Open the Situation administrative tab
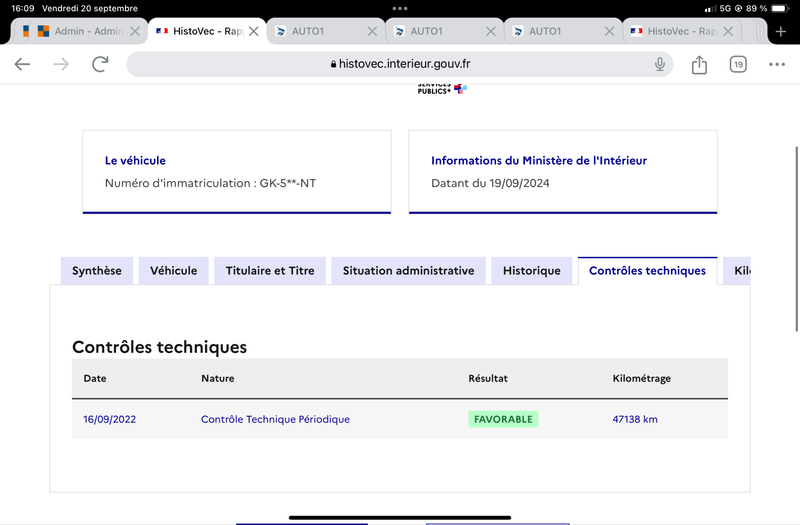The height and width of the screenshot is (525, 800). pyautogui.click(x=408, y=271)
